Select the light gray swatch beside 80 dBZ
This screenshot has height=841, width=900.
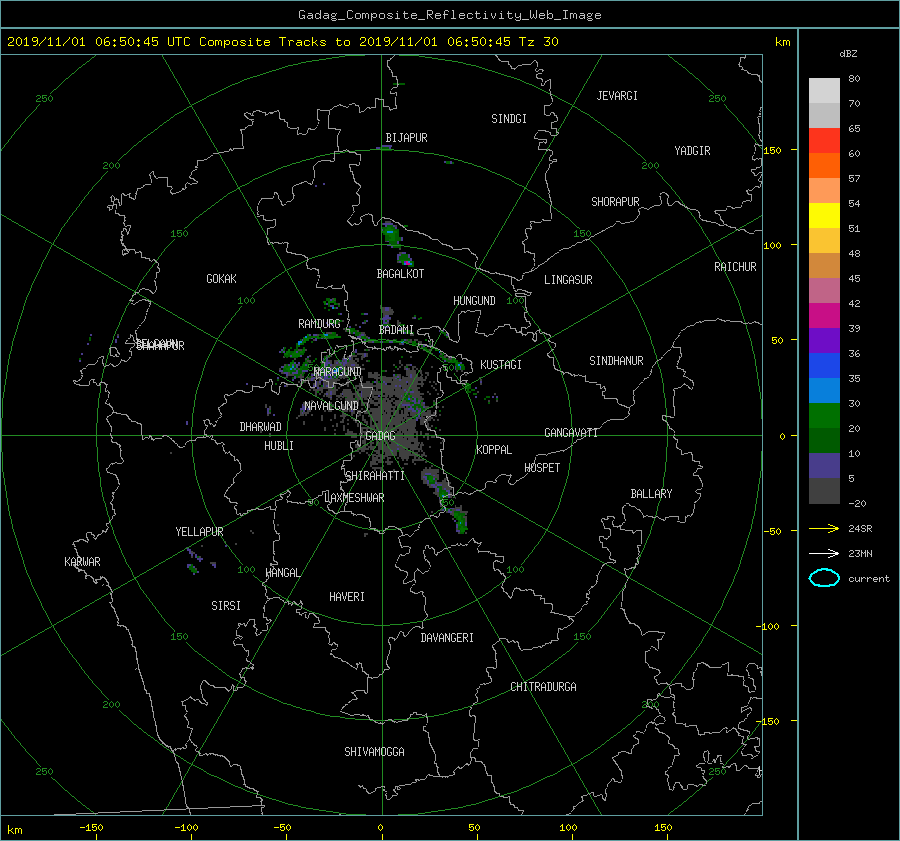click(x=824, y=91)
